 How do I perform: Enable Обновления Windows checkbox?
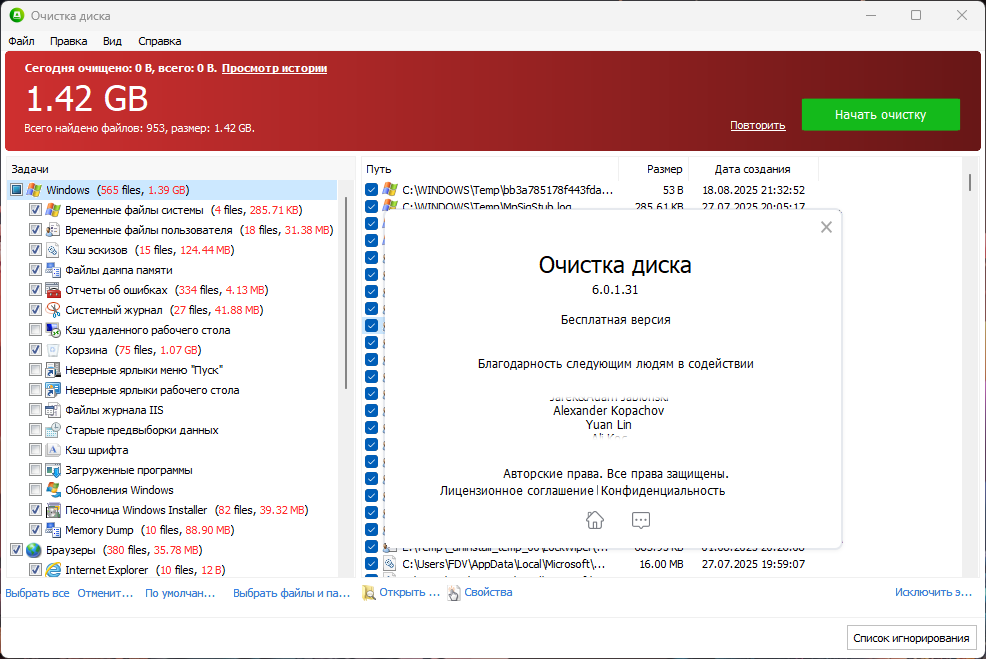(x=35, y=490)
